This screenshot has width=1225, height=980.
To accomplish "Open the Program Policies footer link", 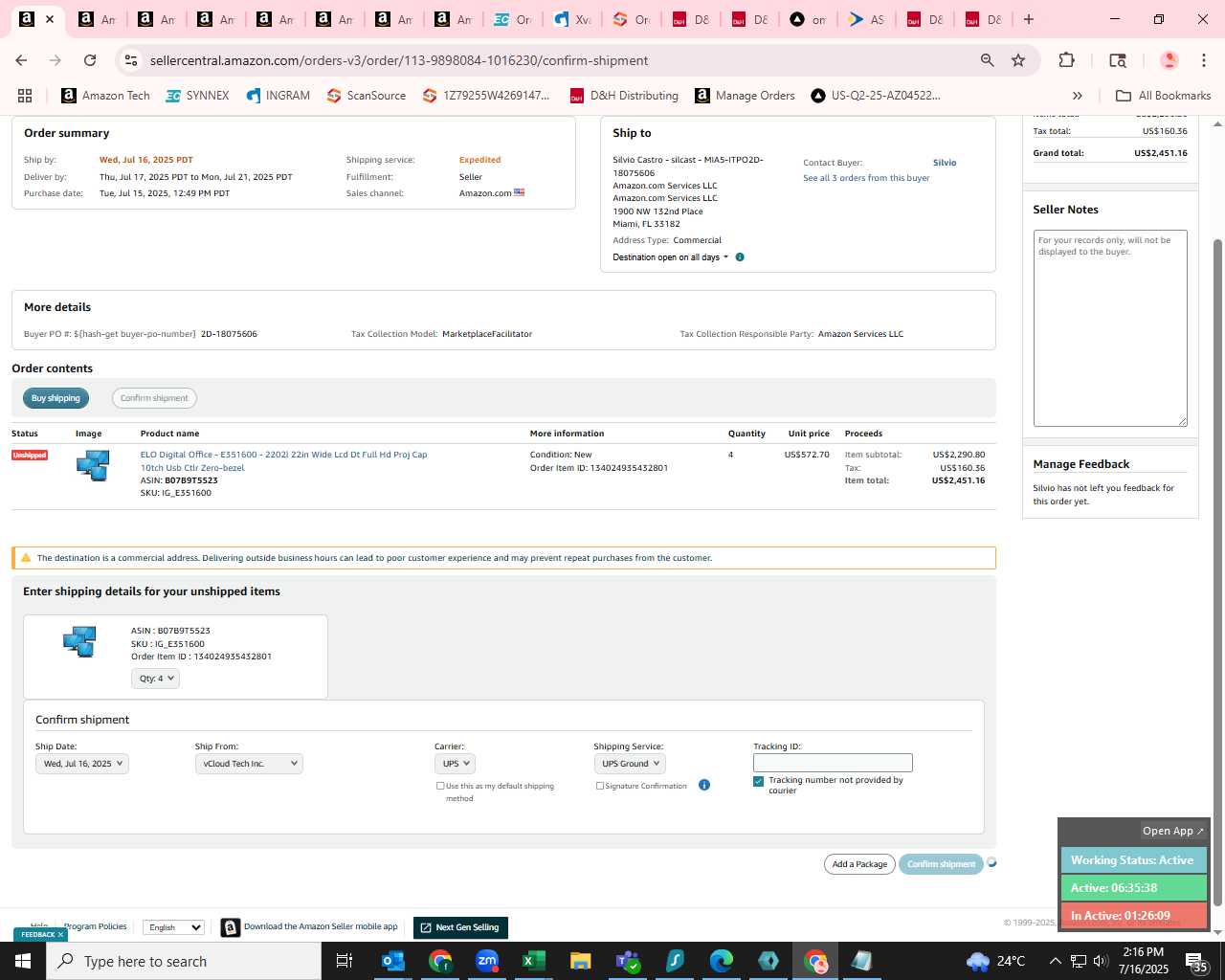I will [95, 926].
